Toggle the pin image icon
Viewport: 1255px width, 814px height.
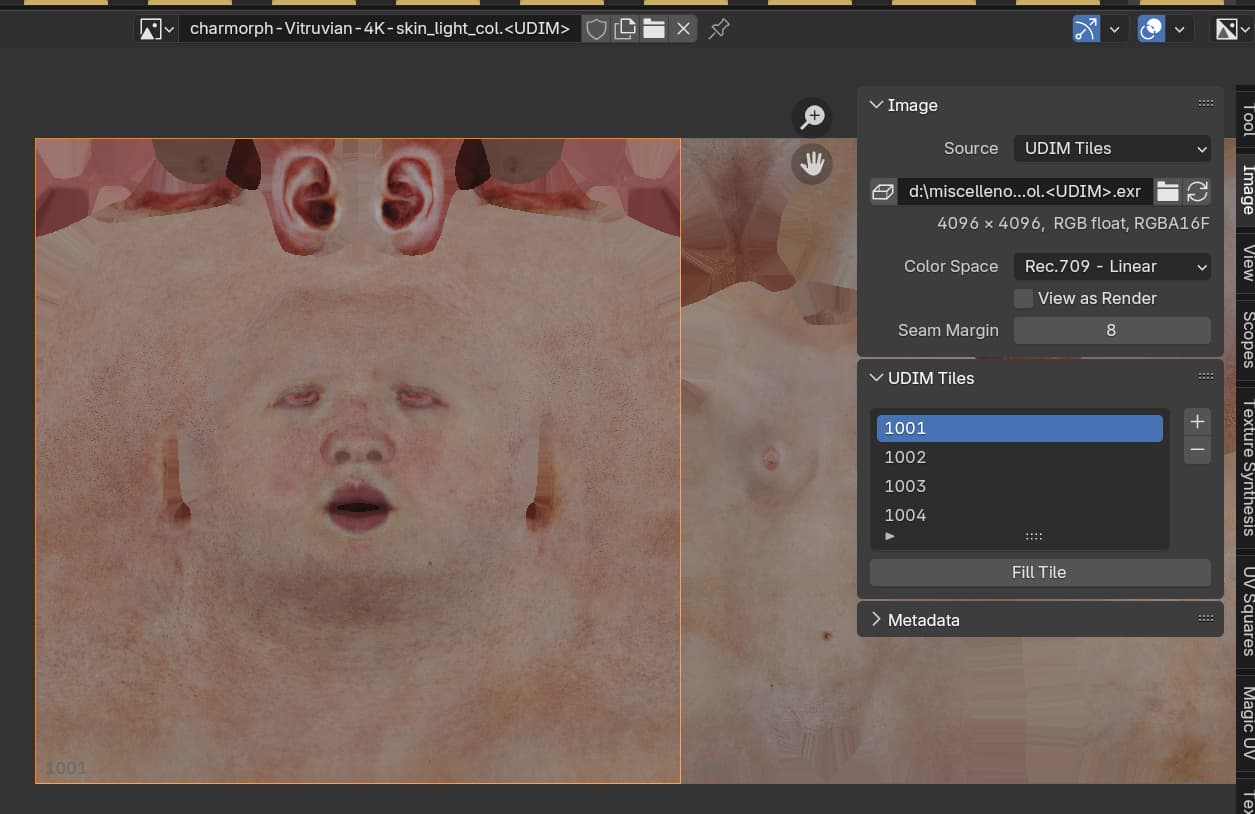tap(718, 29)
